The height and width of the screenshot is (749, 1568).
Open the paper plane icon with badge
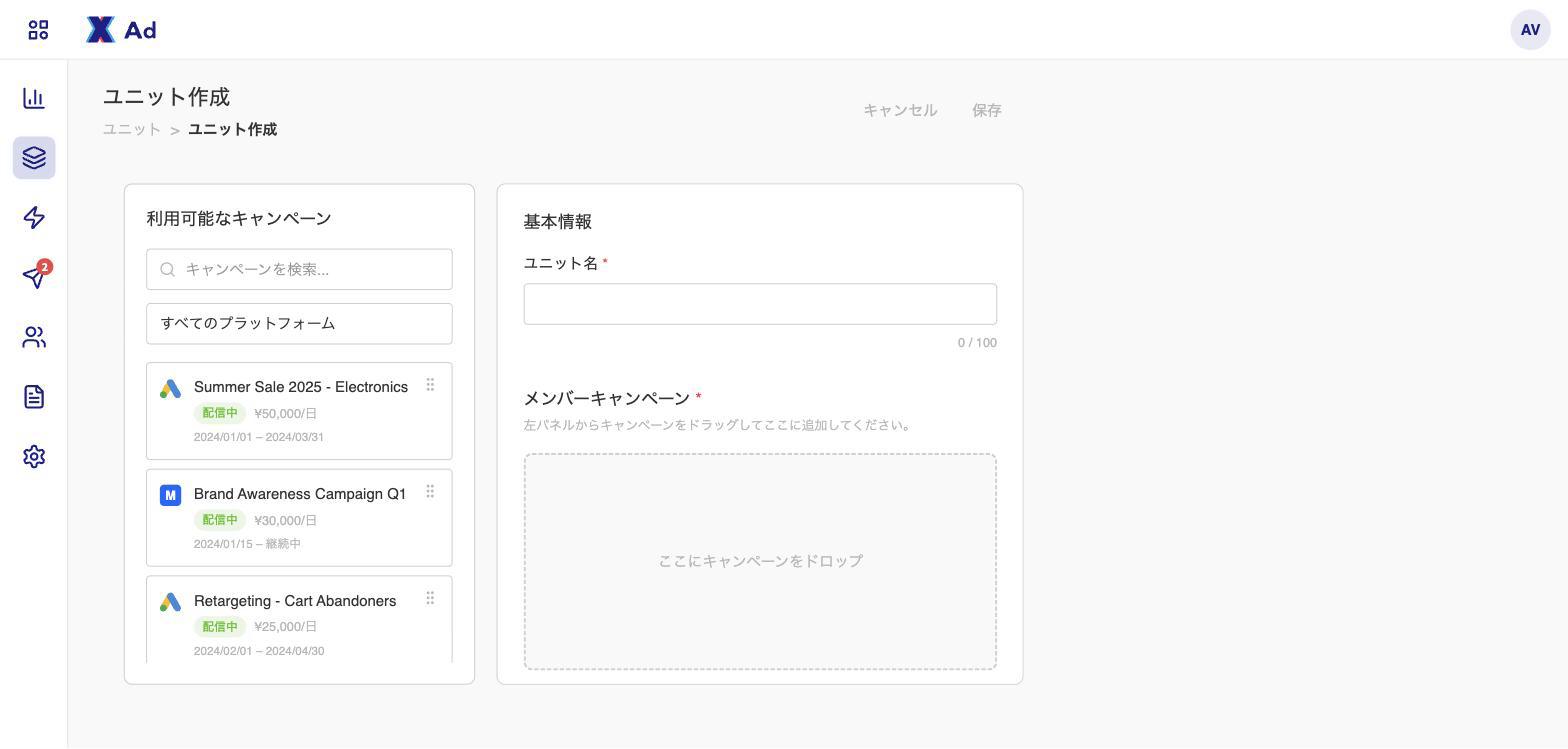click(x=35, y=276)
